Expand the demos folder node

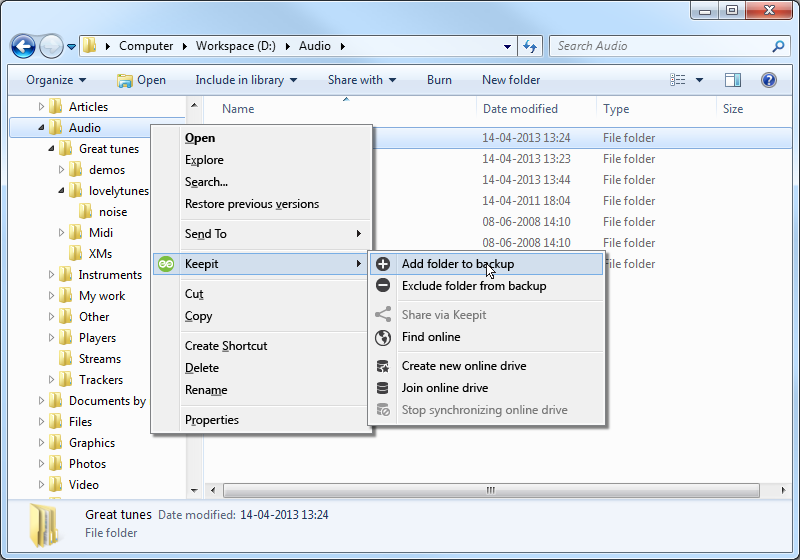pos(61,169)
